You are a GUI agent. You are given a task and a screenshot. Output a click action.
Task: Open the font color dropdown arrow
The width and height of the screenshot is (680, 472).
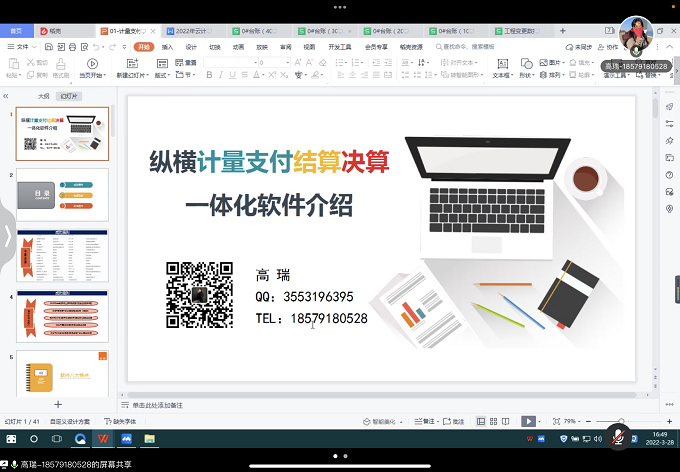click(x=263, y=75)
